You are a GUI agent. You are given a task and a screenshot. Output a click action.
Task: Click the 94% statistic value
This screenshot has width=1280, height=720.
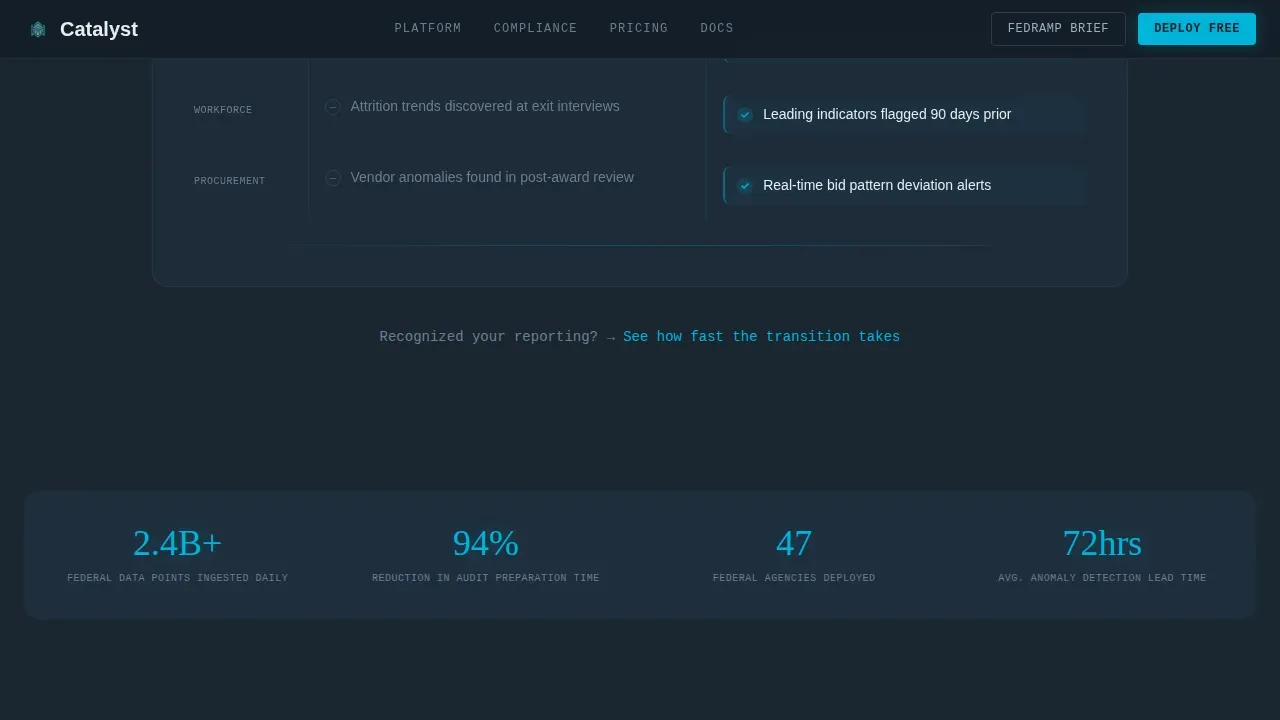tap(486, 543)
